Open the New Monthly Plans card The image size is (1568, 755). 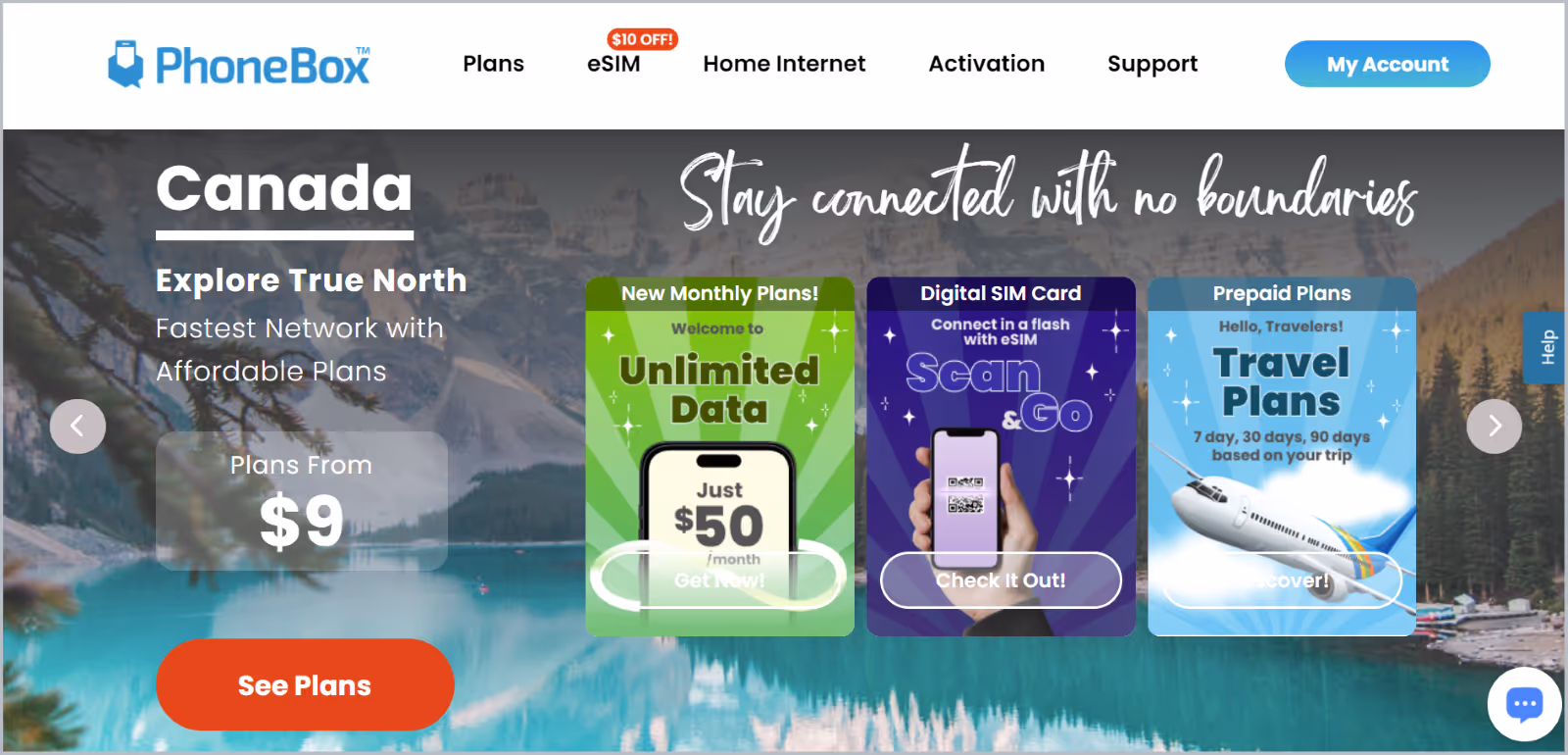pos(719,456)
